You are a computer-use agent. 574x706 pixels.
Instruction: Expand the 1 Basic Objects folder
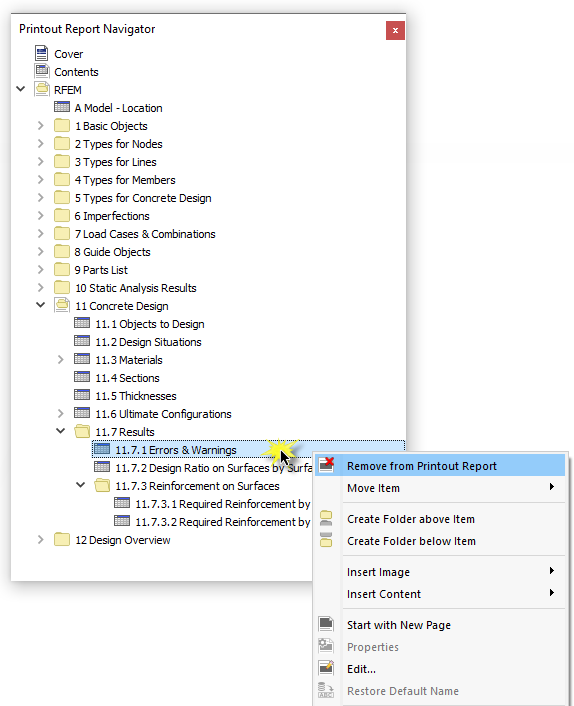coord(41,126)
